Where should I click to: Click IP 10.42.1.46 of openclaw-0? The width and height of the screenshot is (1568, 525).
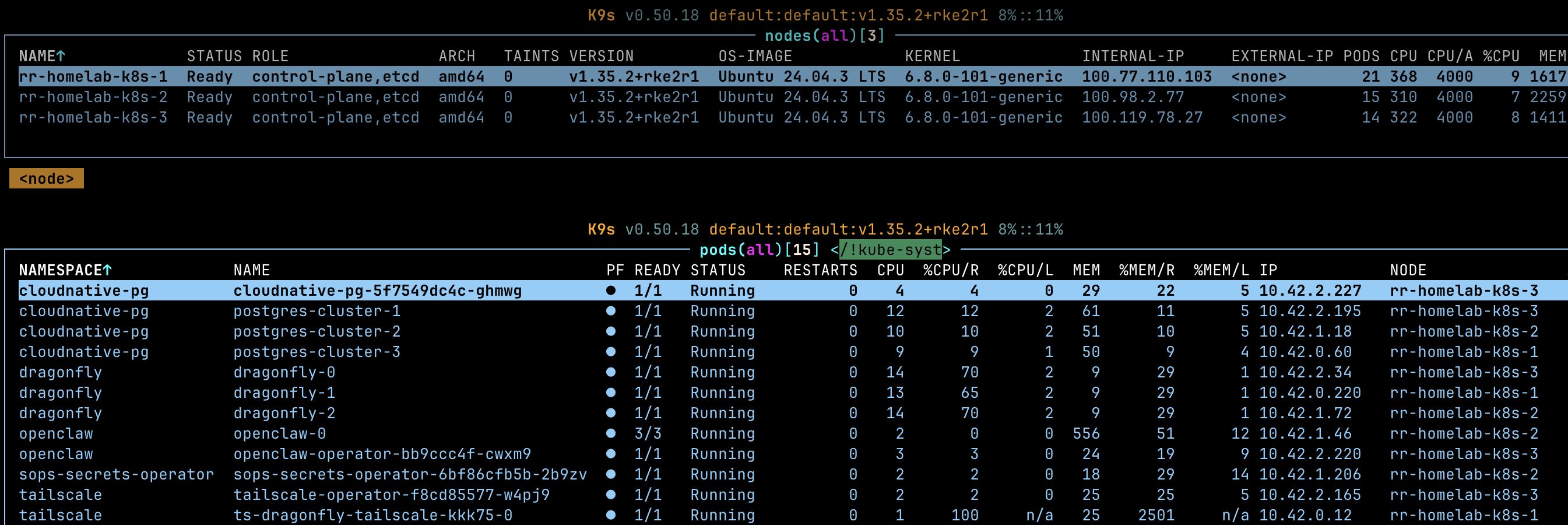(x=1305, y=433)
